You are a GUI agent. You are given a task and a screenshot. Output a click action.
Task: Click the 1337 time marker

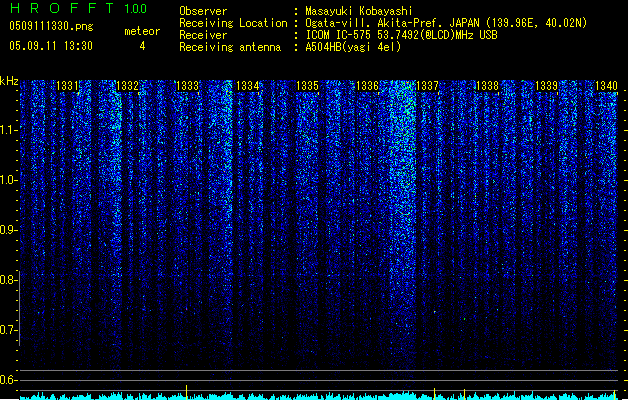pos(427,86)
